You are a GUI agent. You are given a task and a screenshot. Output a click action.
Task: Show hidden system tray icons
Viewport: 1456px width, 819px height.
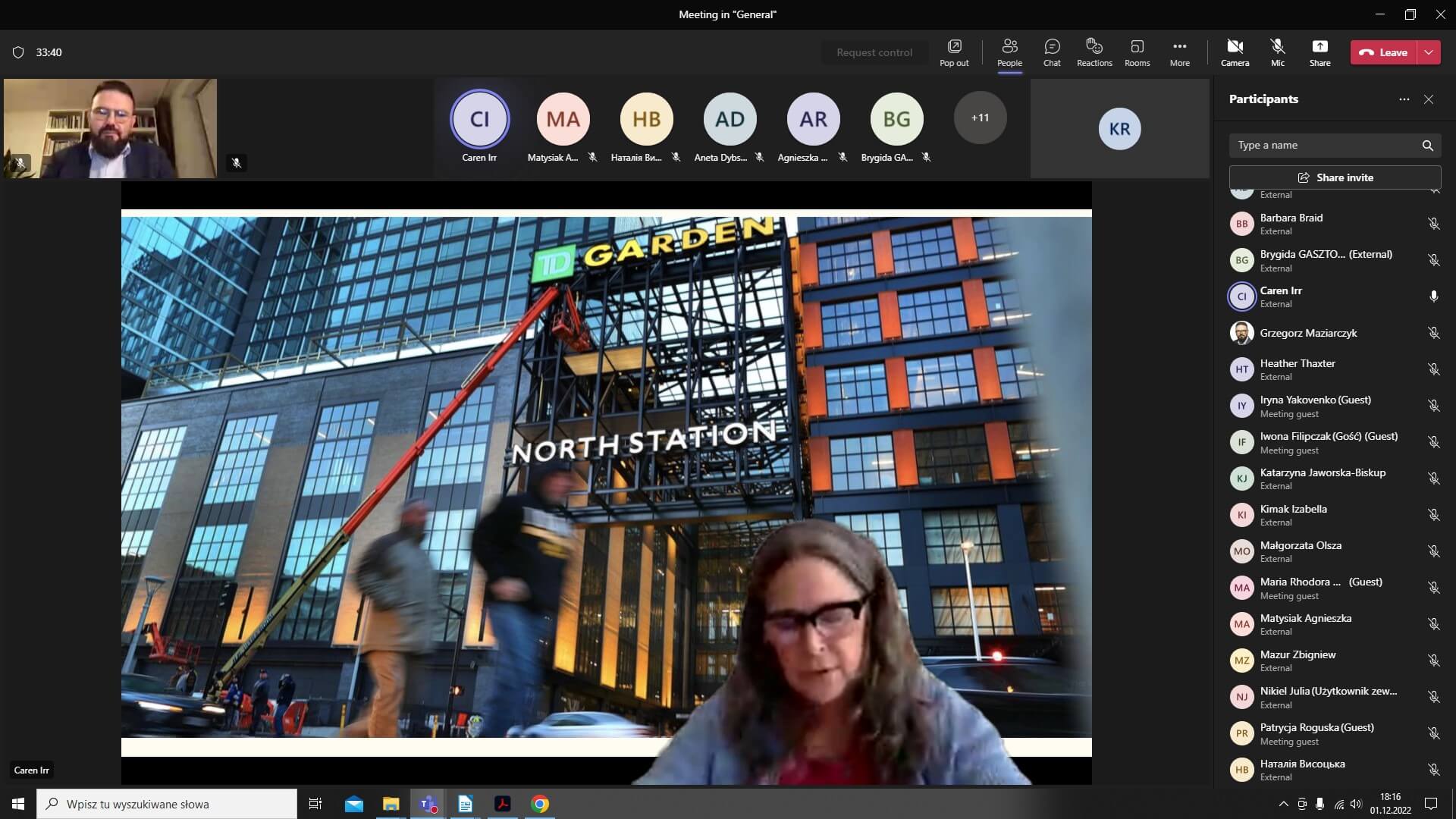coord(1283,804)
